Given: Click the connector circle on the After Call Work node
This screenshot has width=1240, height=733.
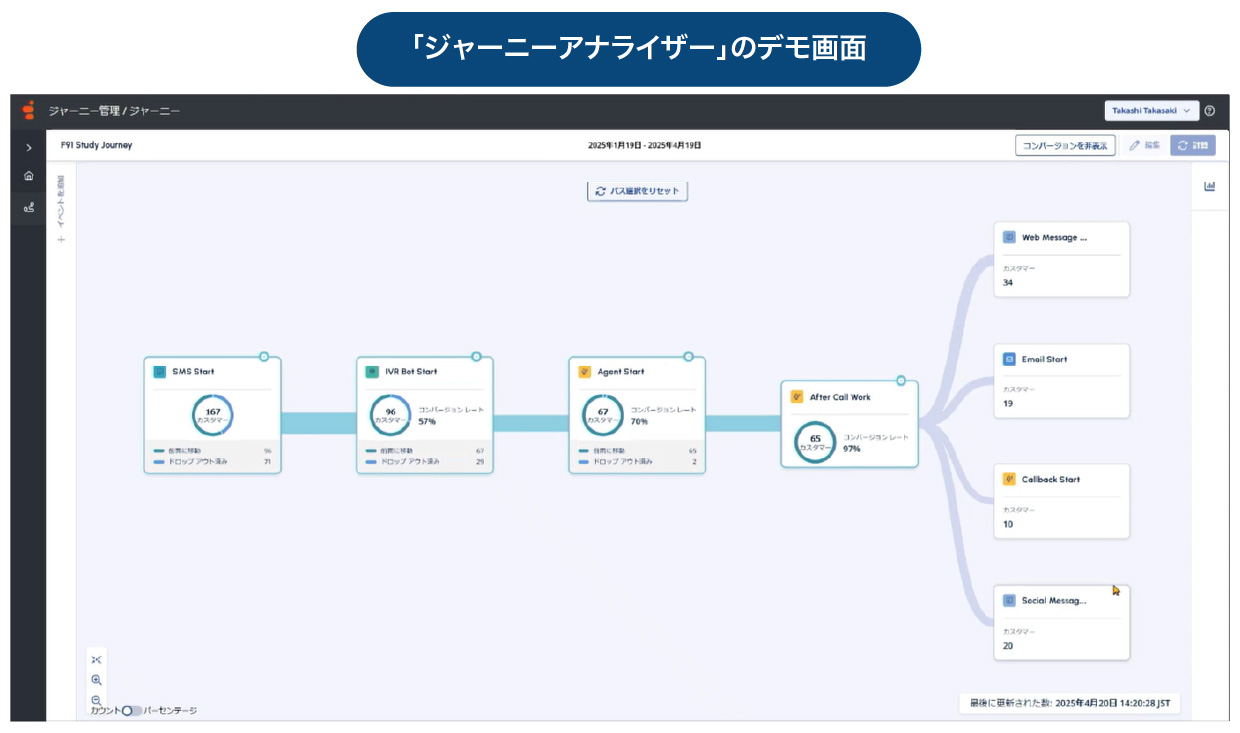Looking at the screenshot, I should tap(901, 380).
